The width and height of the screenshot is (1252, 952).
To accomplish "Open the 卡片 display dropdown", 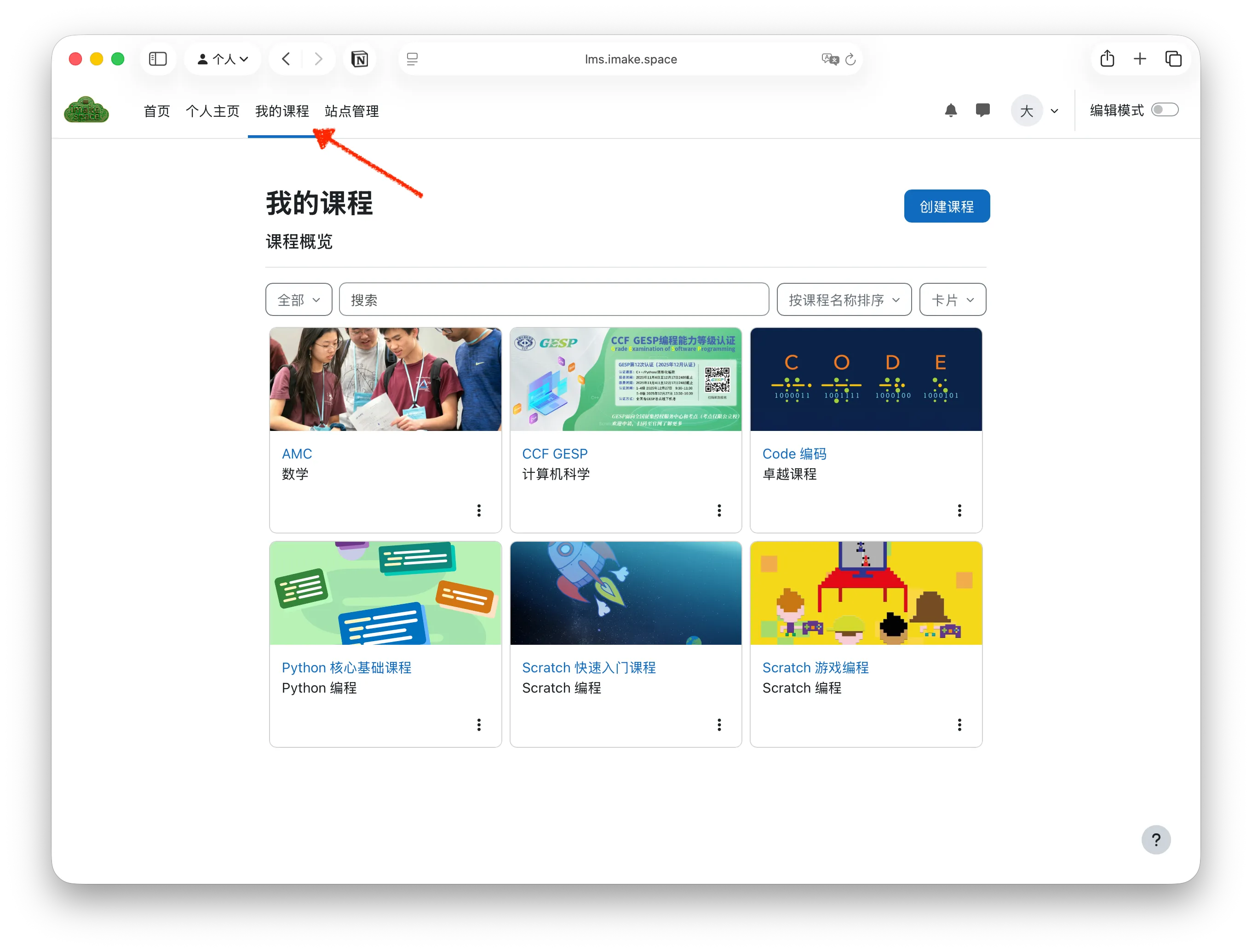I will pyautogui.click(x=952, y=299).
